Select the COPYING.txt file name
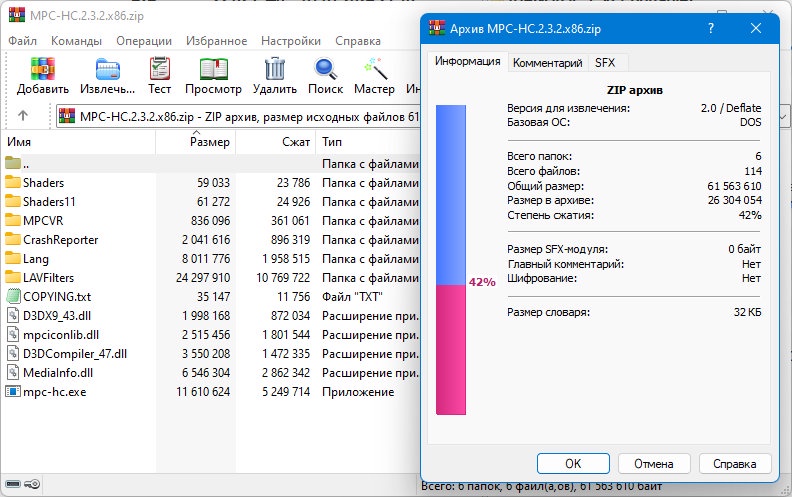 pyautogui.click(x=57, y=296)
